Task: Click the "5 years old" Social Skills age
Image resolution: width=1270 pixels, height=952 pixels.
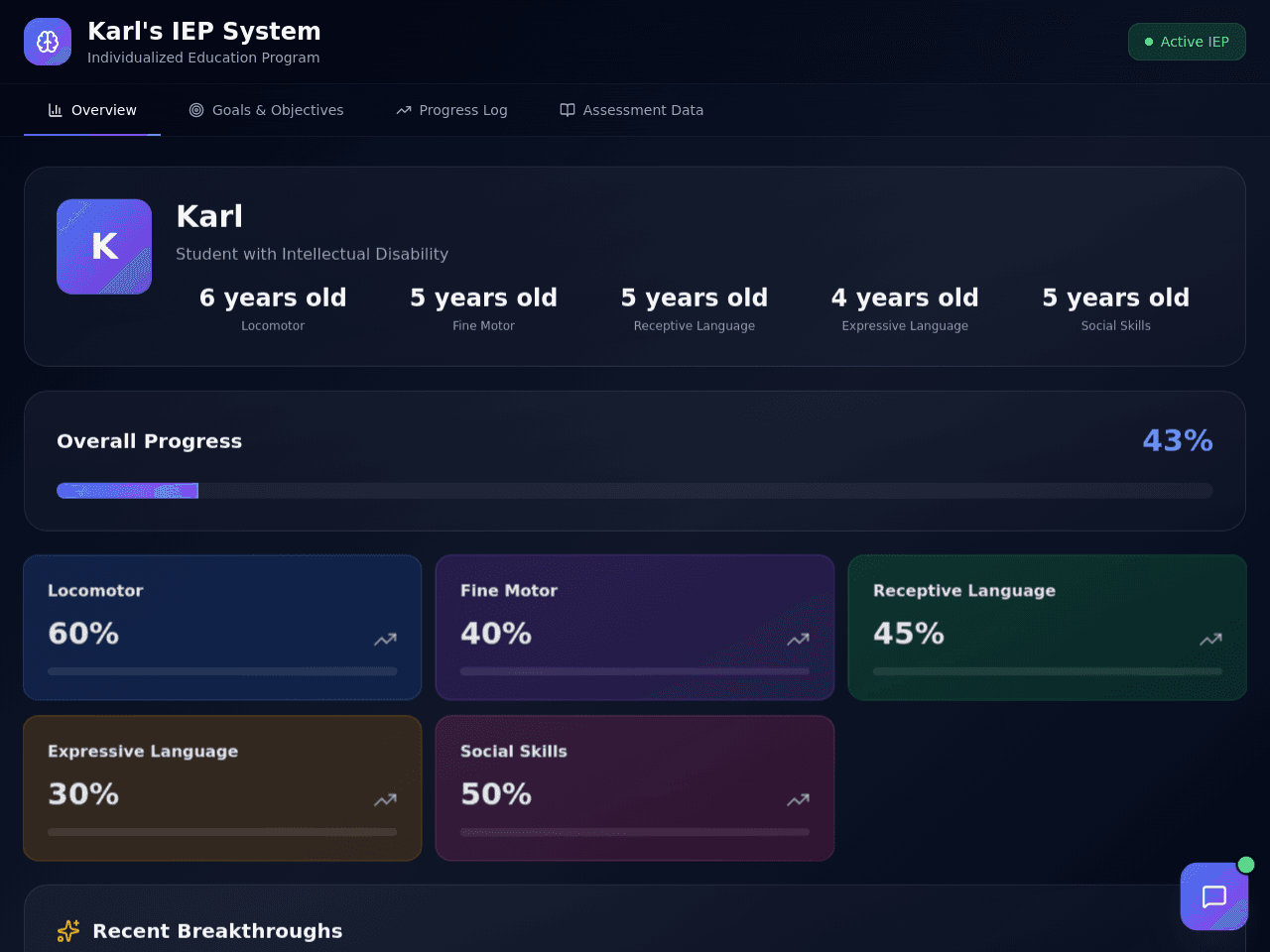Action: 1116,297
